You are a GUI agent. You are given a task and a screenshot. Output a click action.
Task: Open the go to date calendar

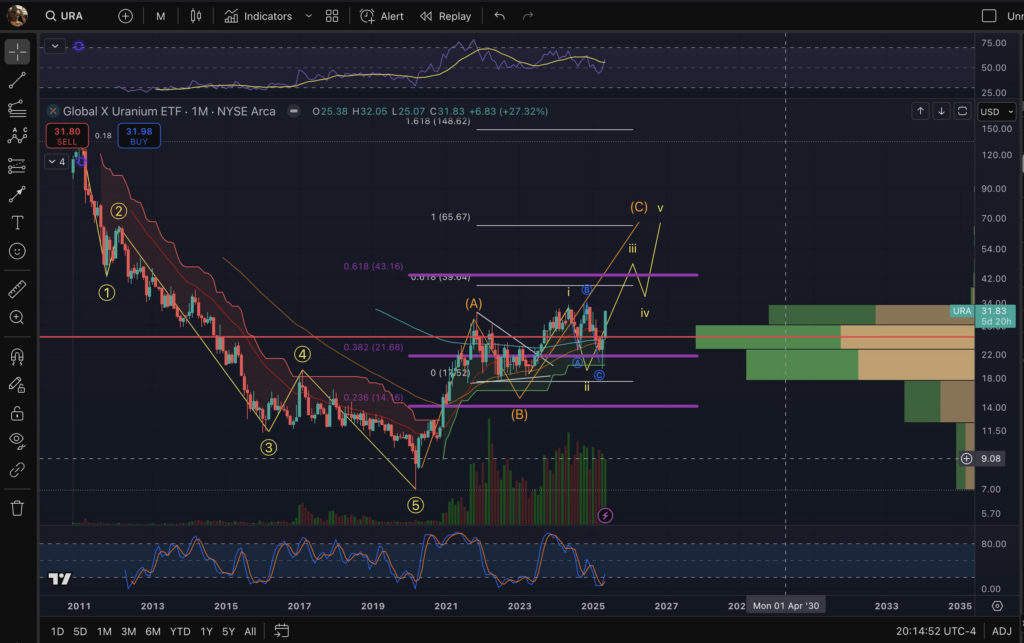281,631
